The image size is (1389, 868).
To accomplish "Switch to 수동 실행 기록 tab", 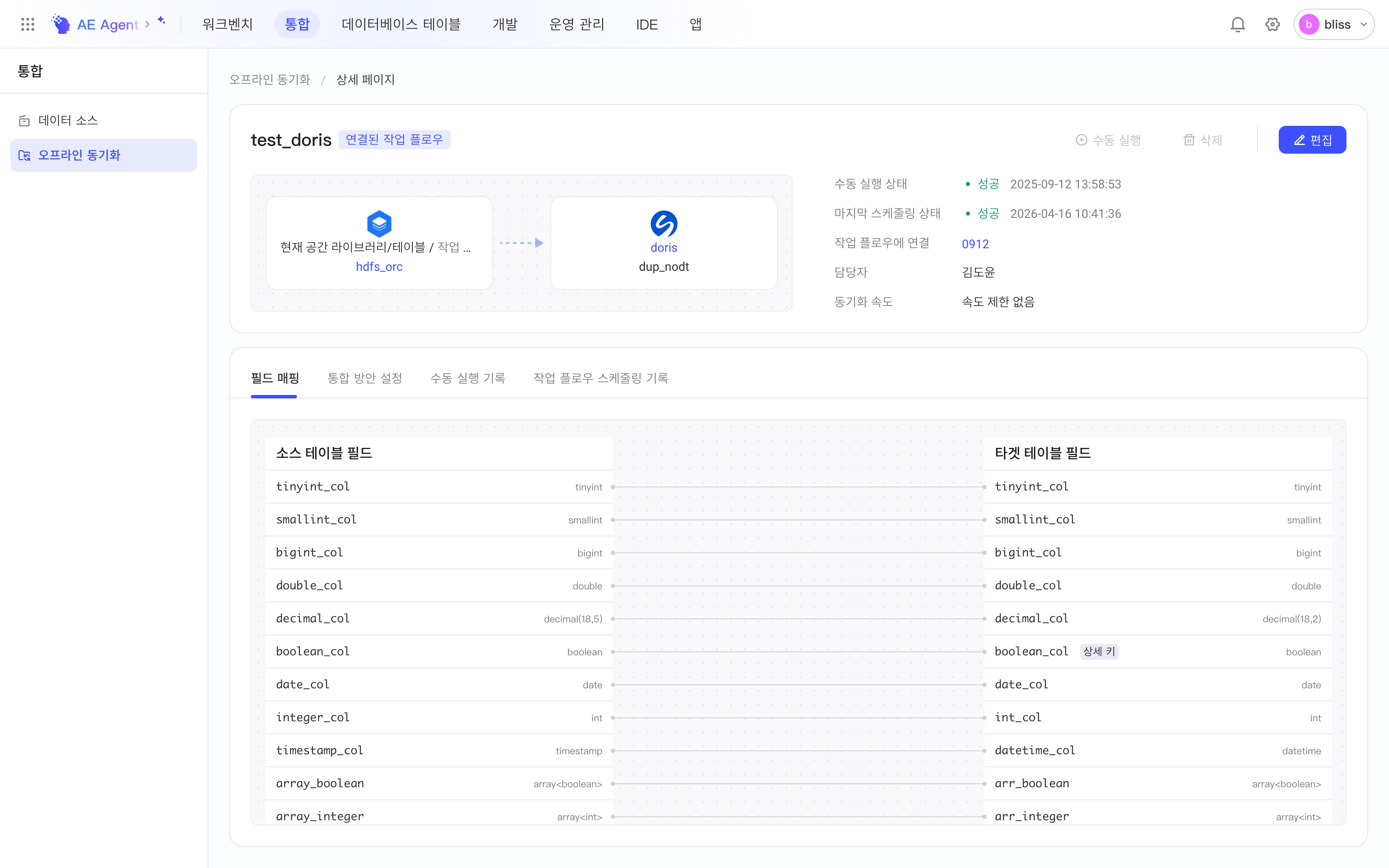I will pyautogui.click(x=468, y=378).
